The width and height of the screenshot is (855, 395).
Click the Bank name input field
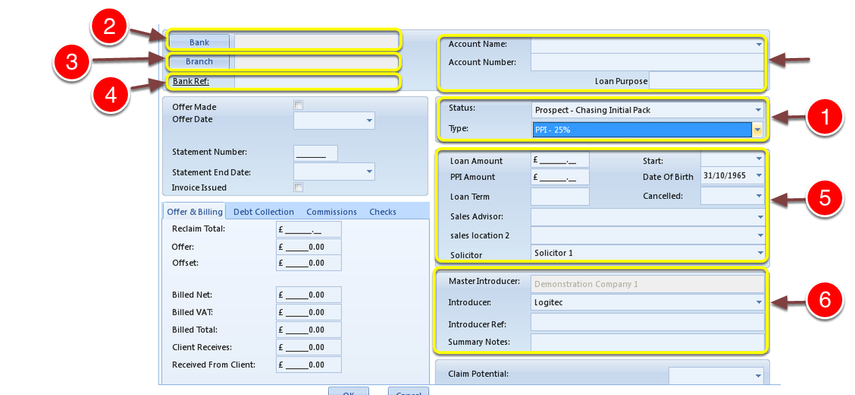tap(316, 41)
